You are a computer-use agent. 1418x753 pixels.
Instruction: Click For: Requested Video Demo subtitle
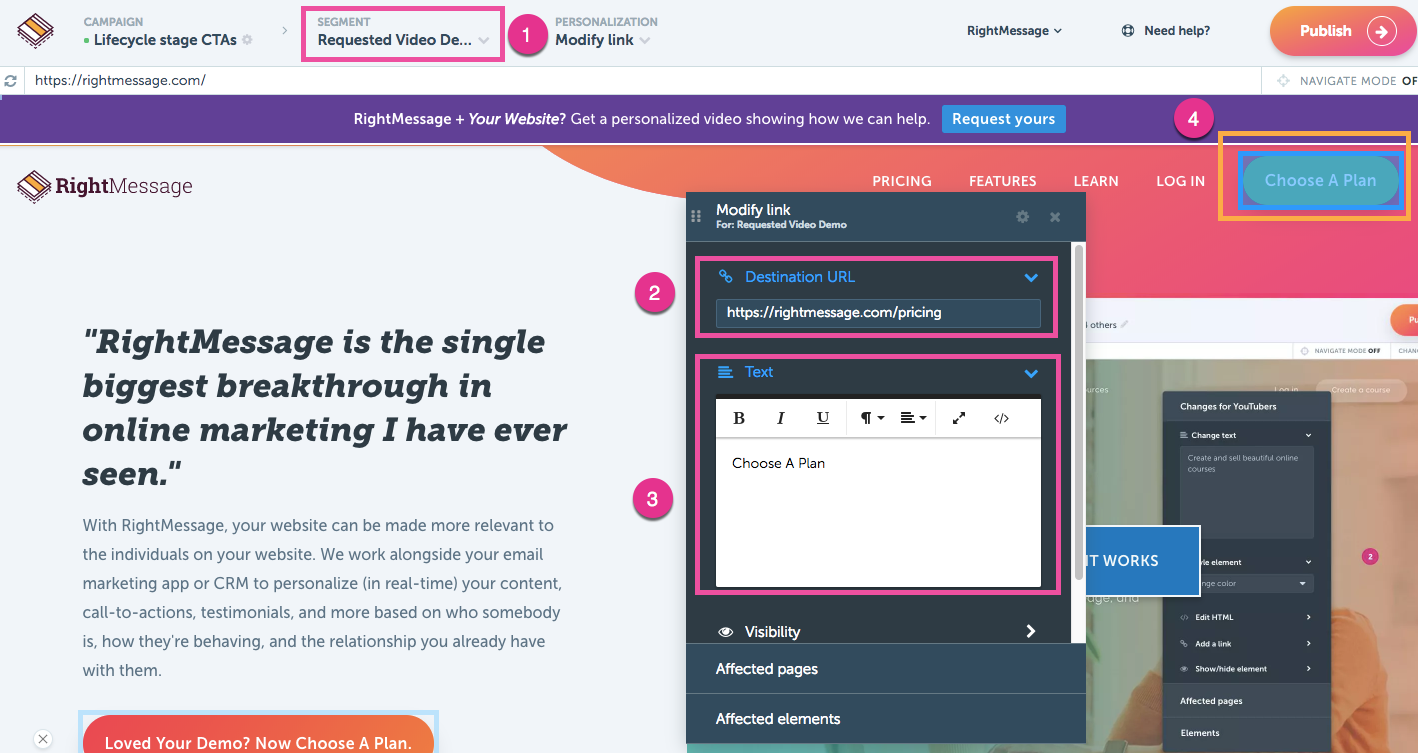[x=782, y=225]
